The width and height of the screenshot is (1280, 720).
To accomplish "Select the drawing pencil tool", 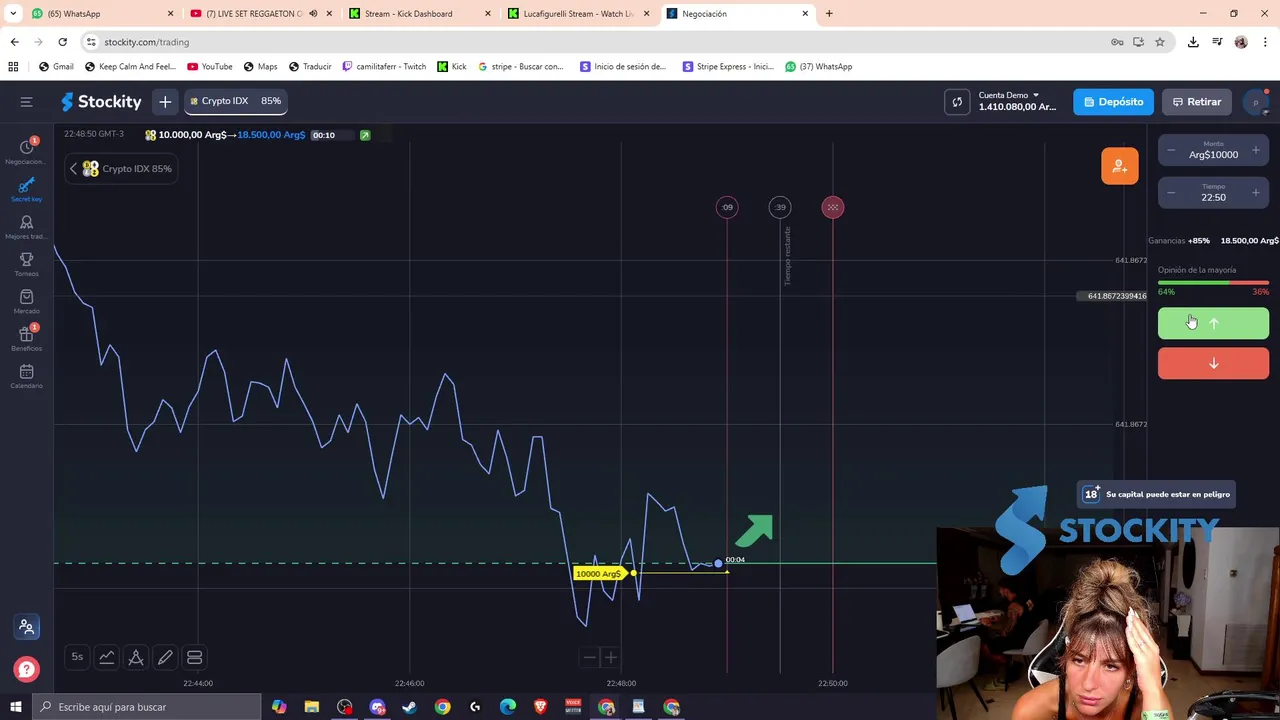I will pyautogui.click(x=165, y=657).
